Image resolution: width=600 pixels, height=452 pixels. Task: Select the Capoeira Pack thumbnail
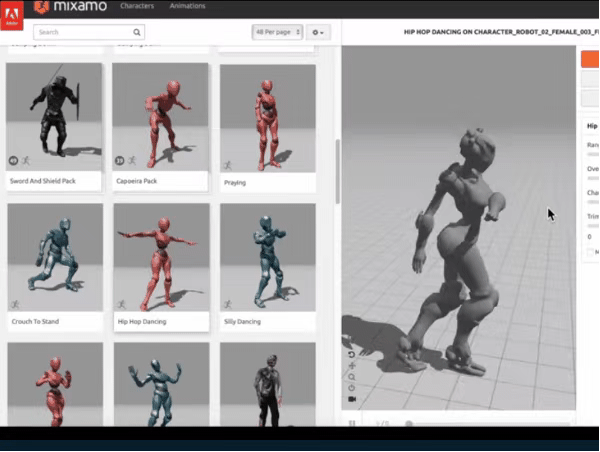point(160,117)
